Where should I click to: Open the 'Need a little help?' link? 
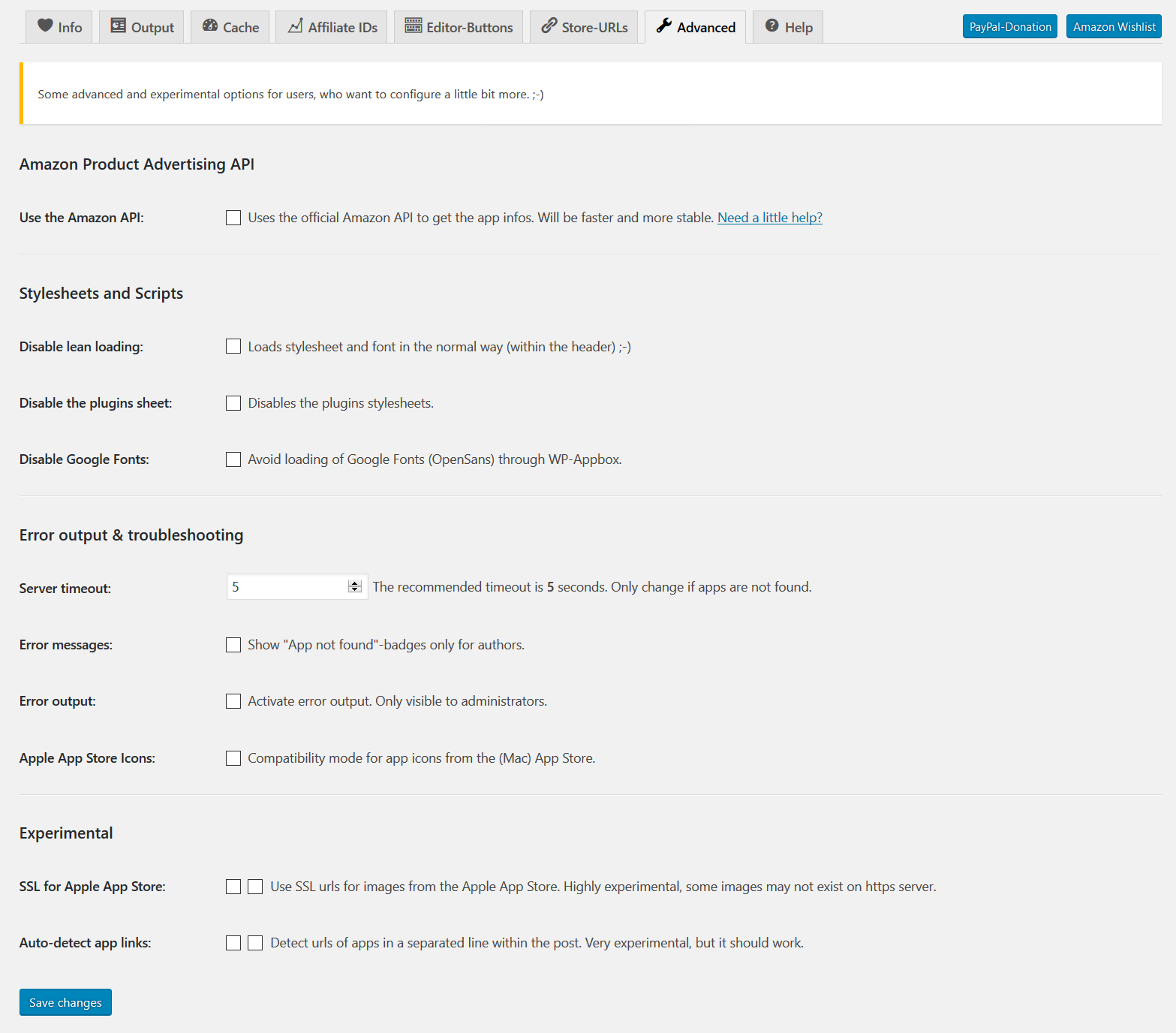click(x=769, y=218)
